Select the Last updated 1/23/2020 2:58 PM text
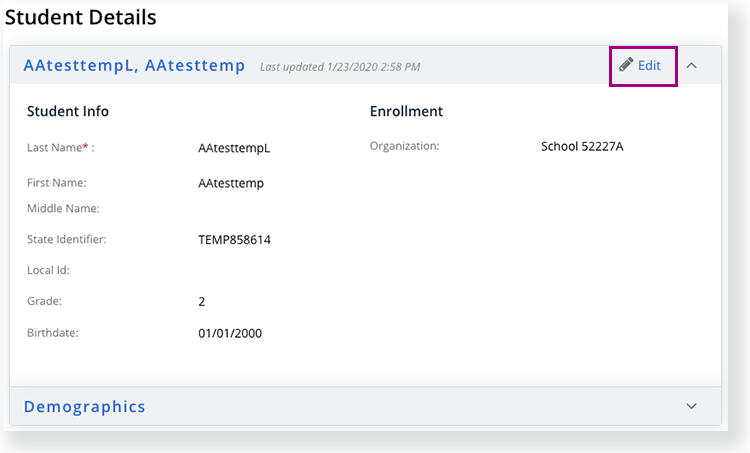750x453 pixels. tap(340, 67)
